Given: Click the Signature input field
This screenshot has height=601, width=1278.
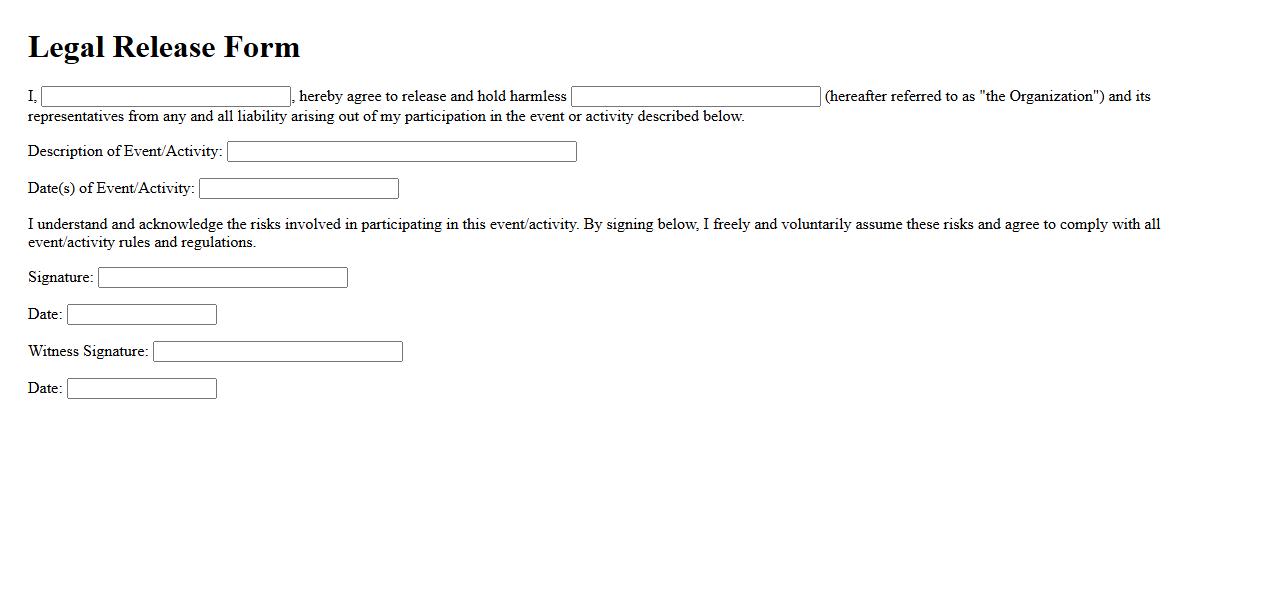Looking at the screenshot, I should click(222, 278).
